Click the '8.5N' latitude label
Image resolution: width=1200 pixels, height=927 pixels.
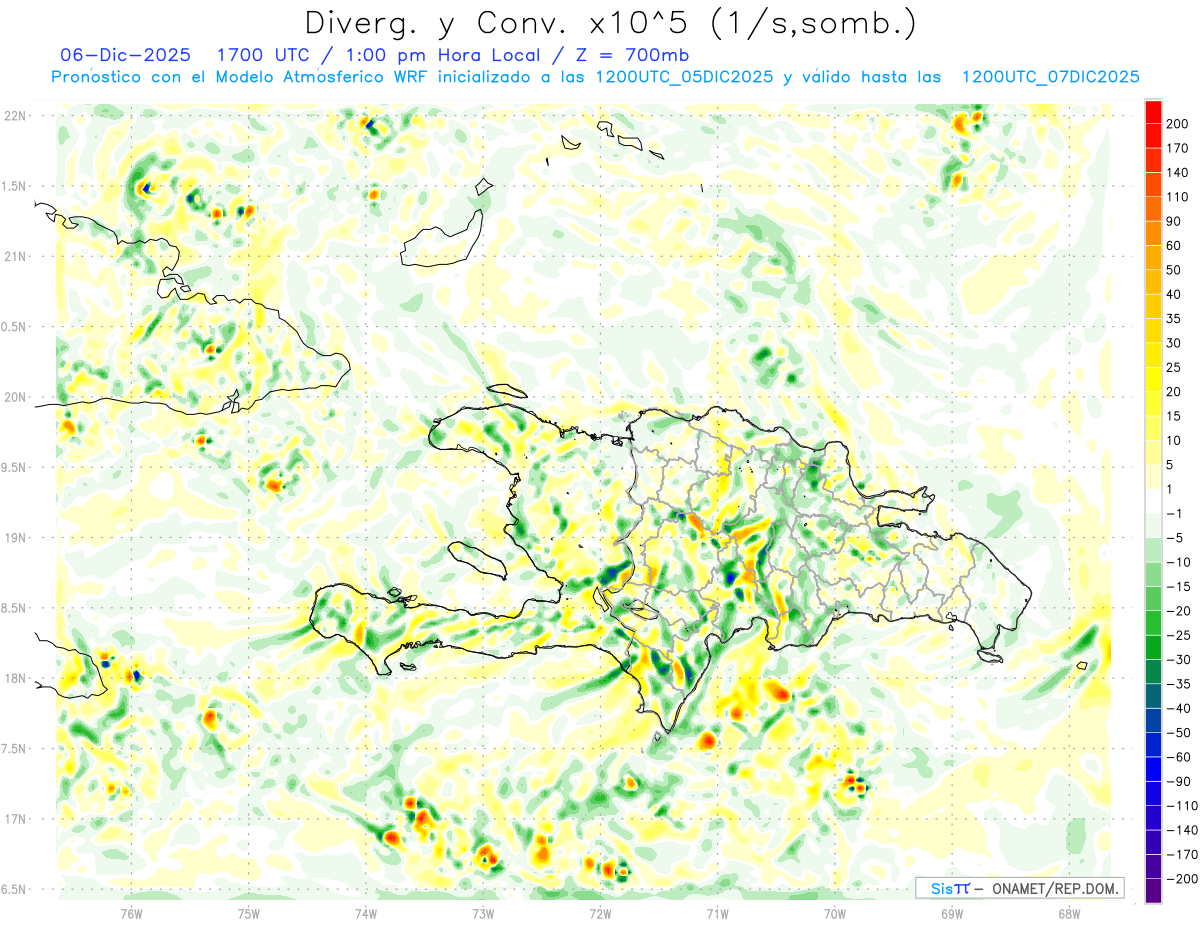(x=15, y=608)
